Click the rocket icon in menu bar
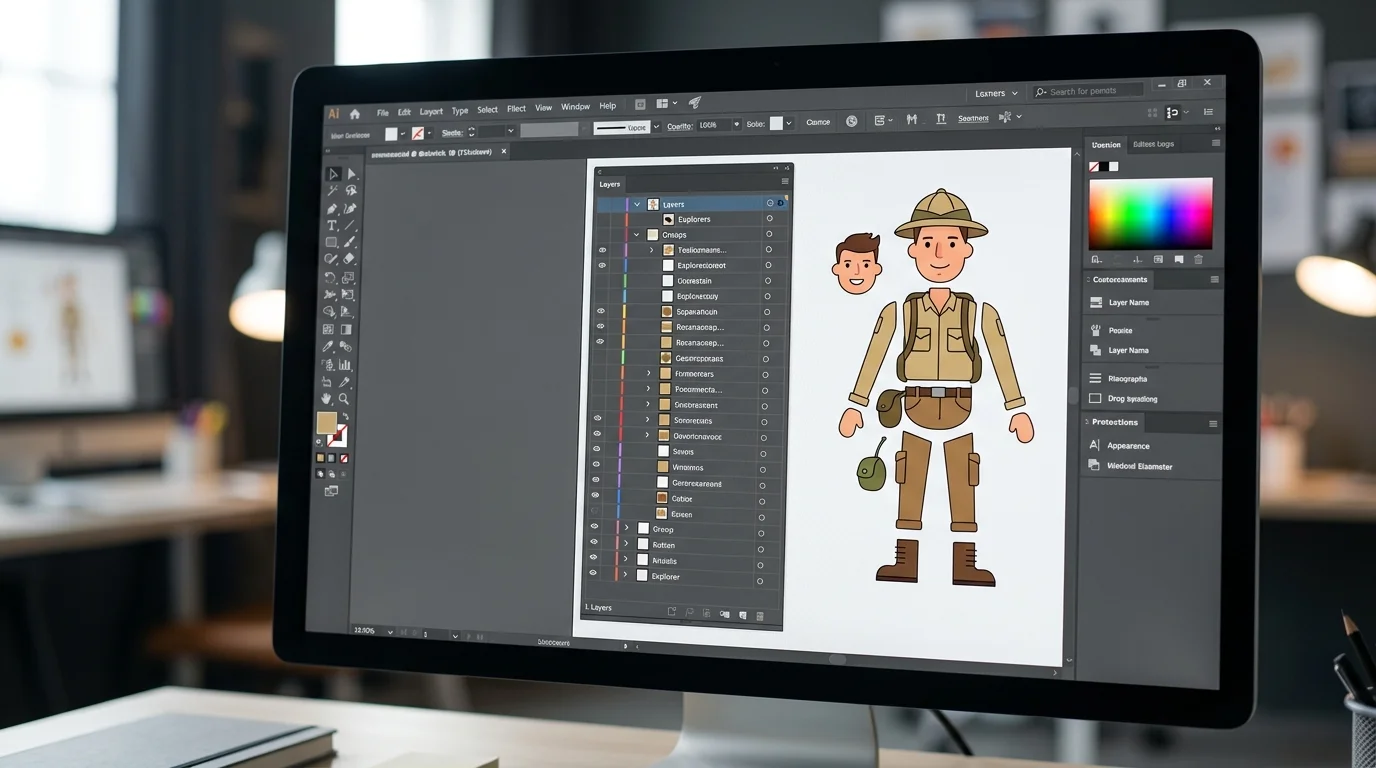This screenshot has width=1376, height=768. click(695, 103)
